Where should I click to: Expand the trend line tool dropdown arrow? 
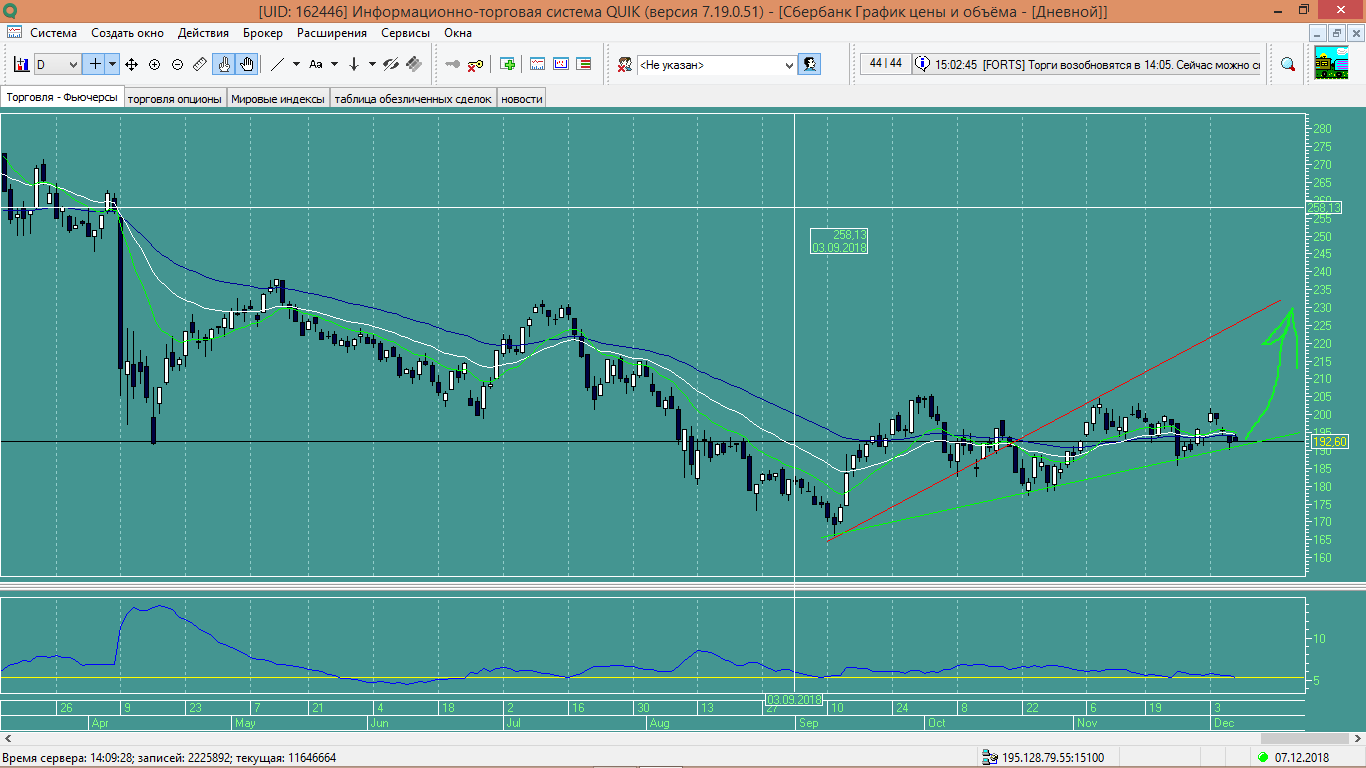tap(296, 64)
